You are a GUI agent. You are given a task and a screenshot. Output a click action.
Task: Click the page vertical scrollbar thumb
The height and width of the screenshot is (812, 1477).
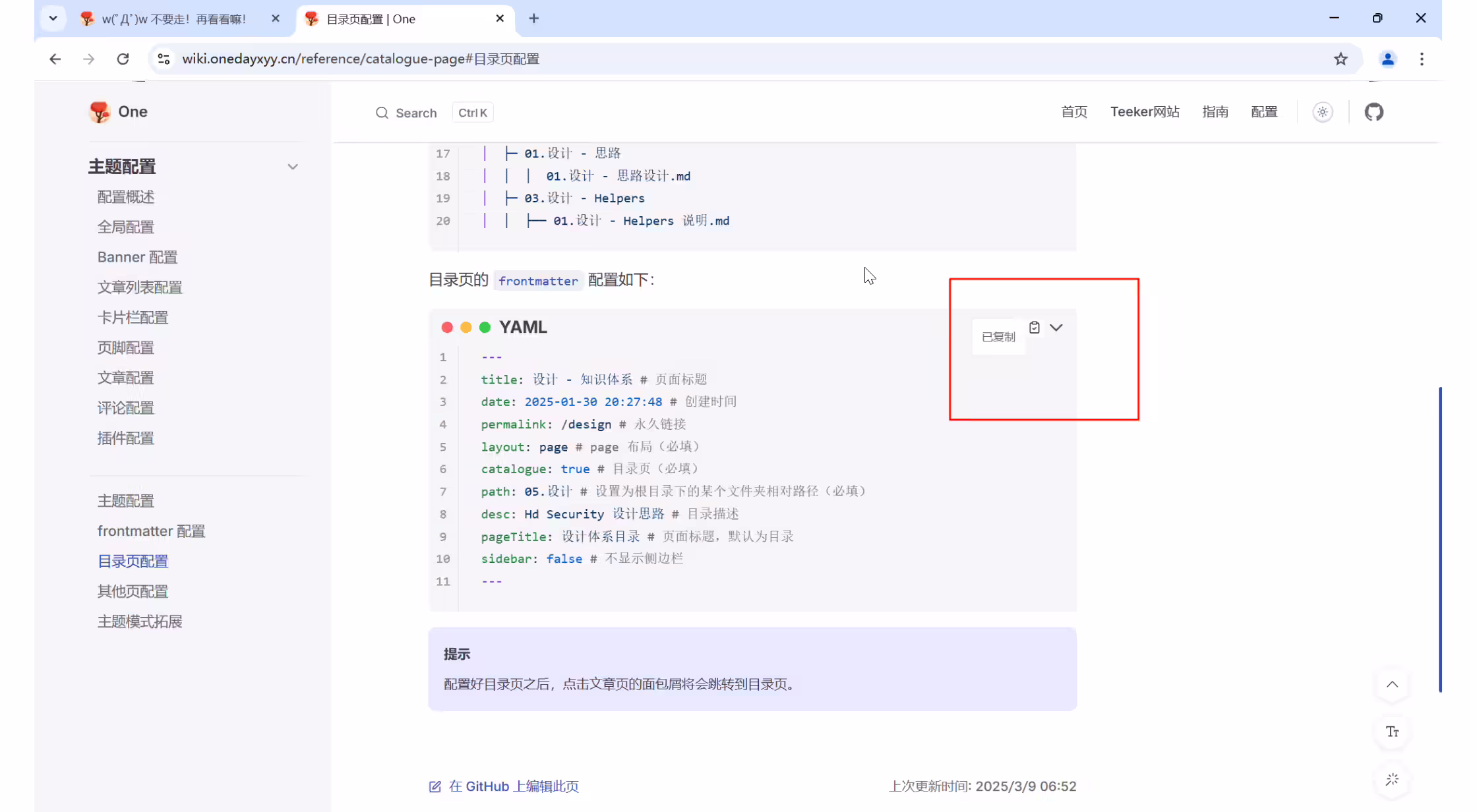point(1440,539)
